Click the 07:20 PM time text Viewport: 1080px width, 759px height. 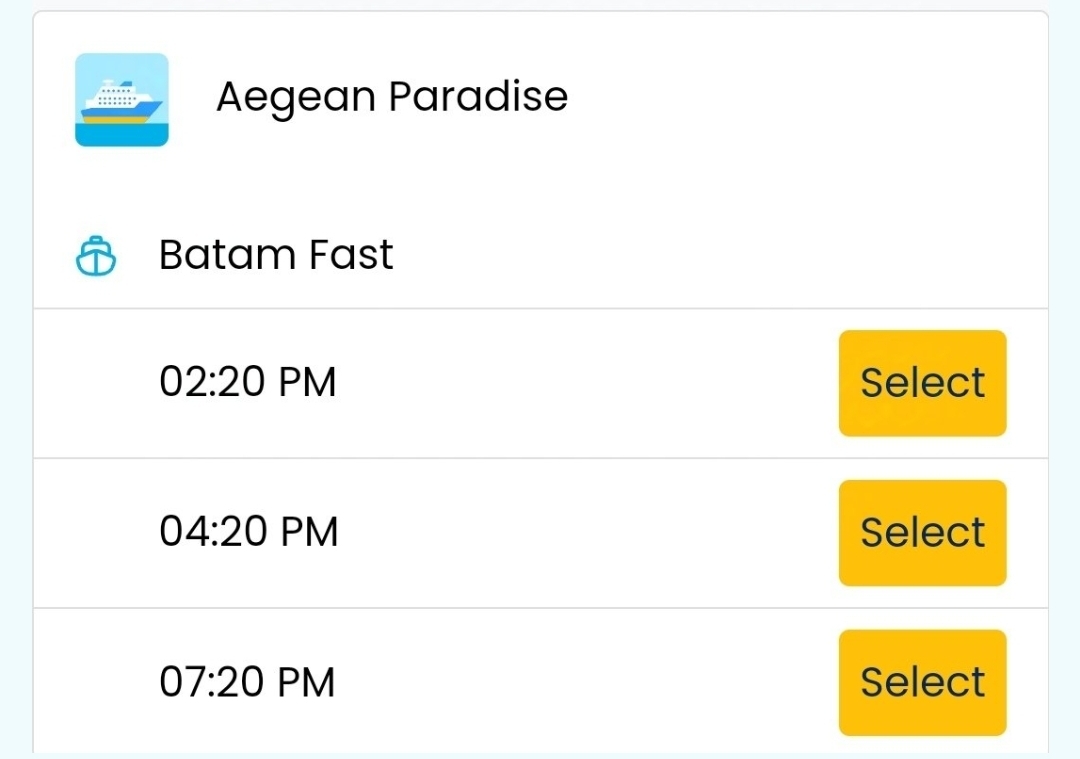(x=248, y=682)
